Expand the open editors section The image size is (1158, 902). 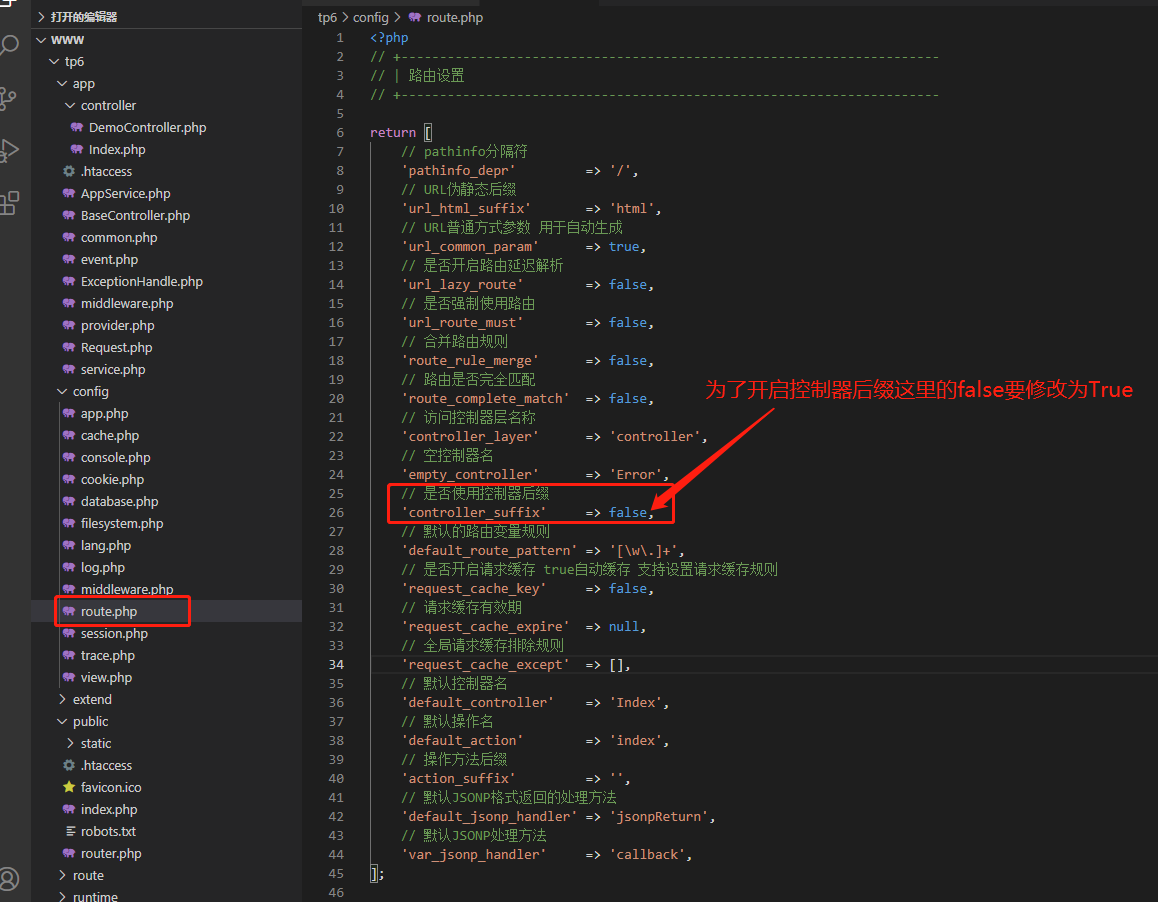click(41, 17)
